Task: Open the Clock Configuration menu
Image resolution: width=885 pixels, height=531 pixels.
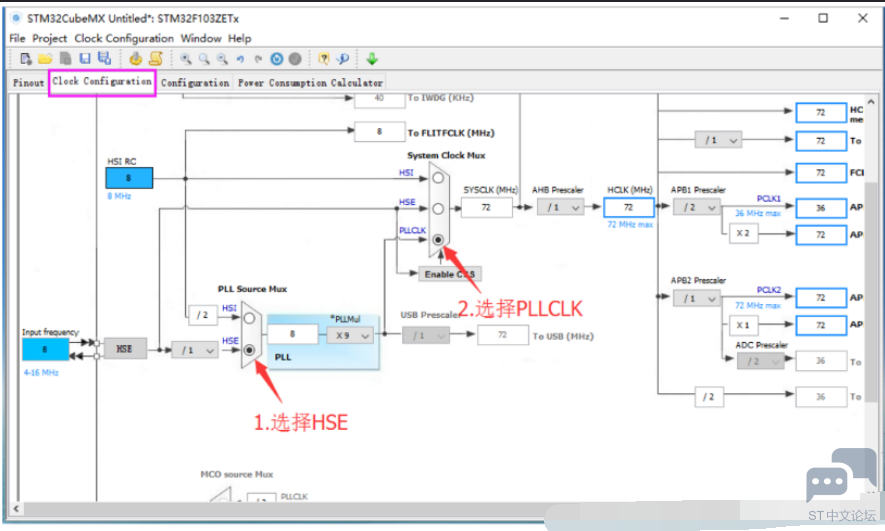Action: tap(124, 38)
